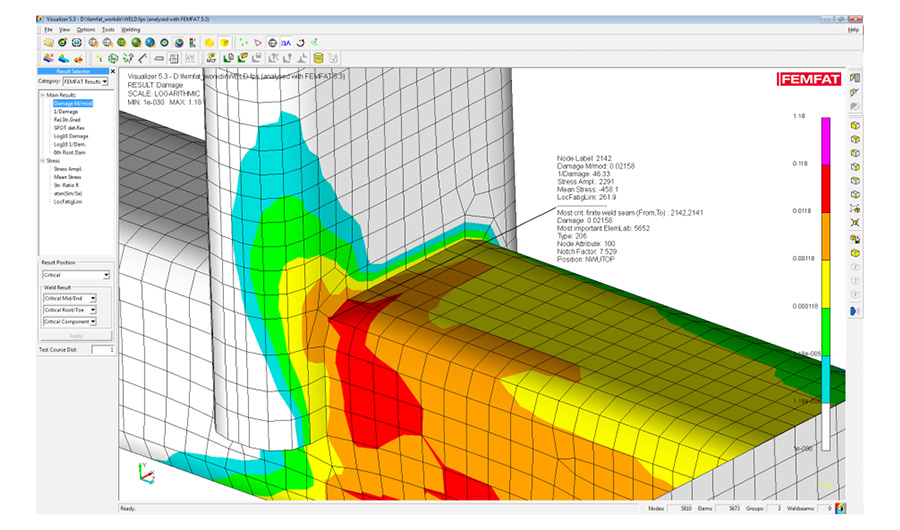Click the measure distance line icon
Viewport: 900px width, 530px height.
pos(142,58)
